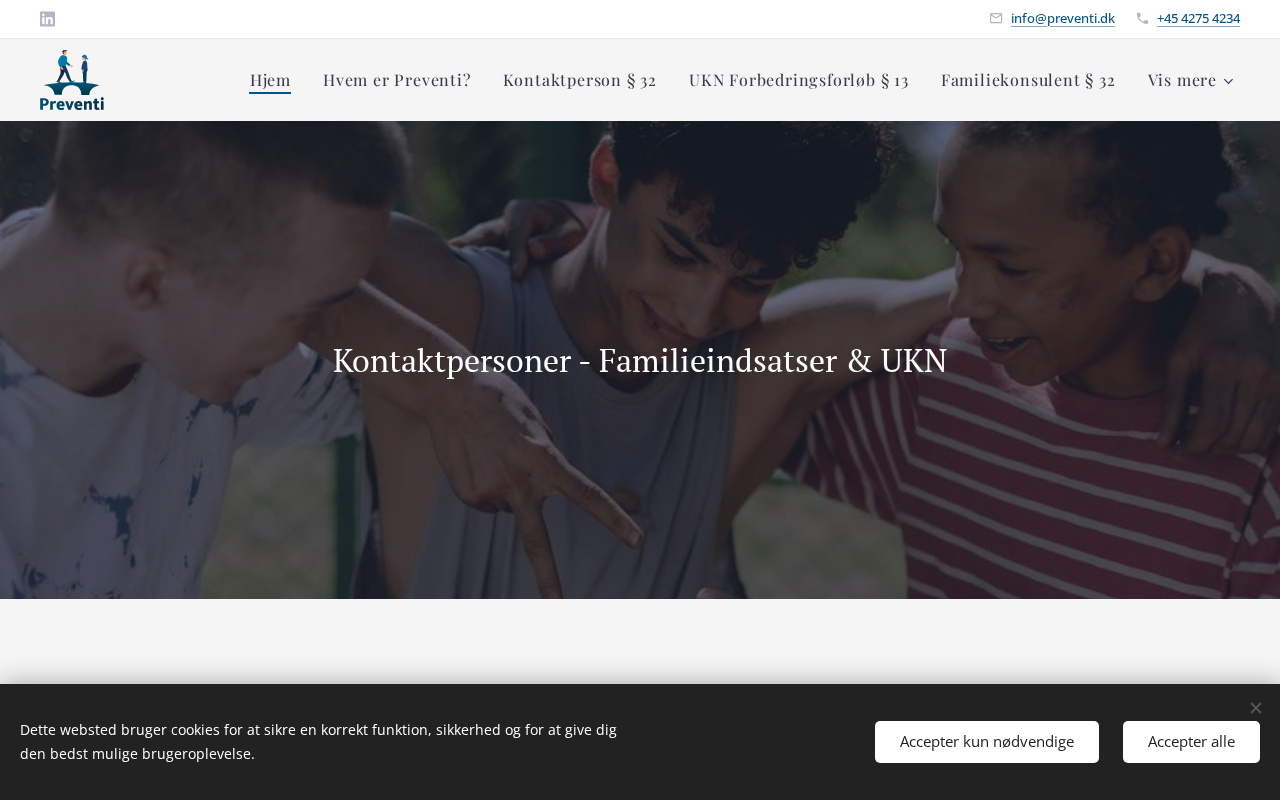Screen dimensions: 1280x800
Task: Open the Hjem menu item
Action: (x=270, y=80)
